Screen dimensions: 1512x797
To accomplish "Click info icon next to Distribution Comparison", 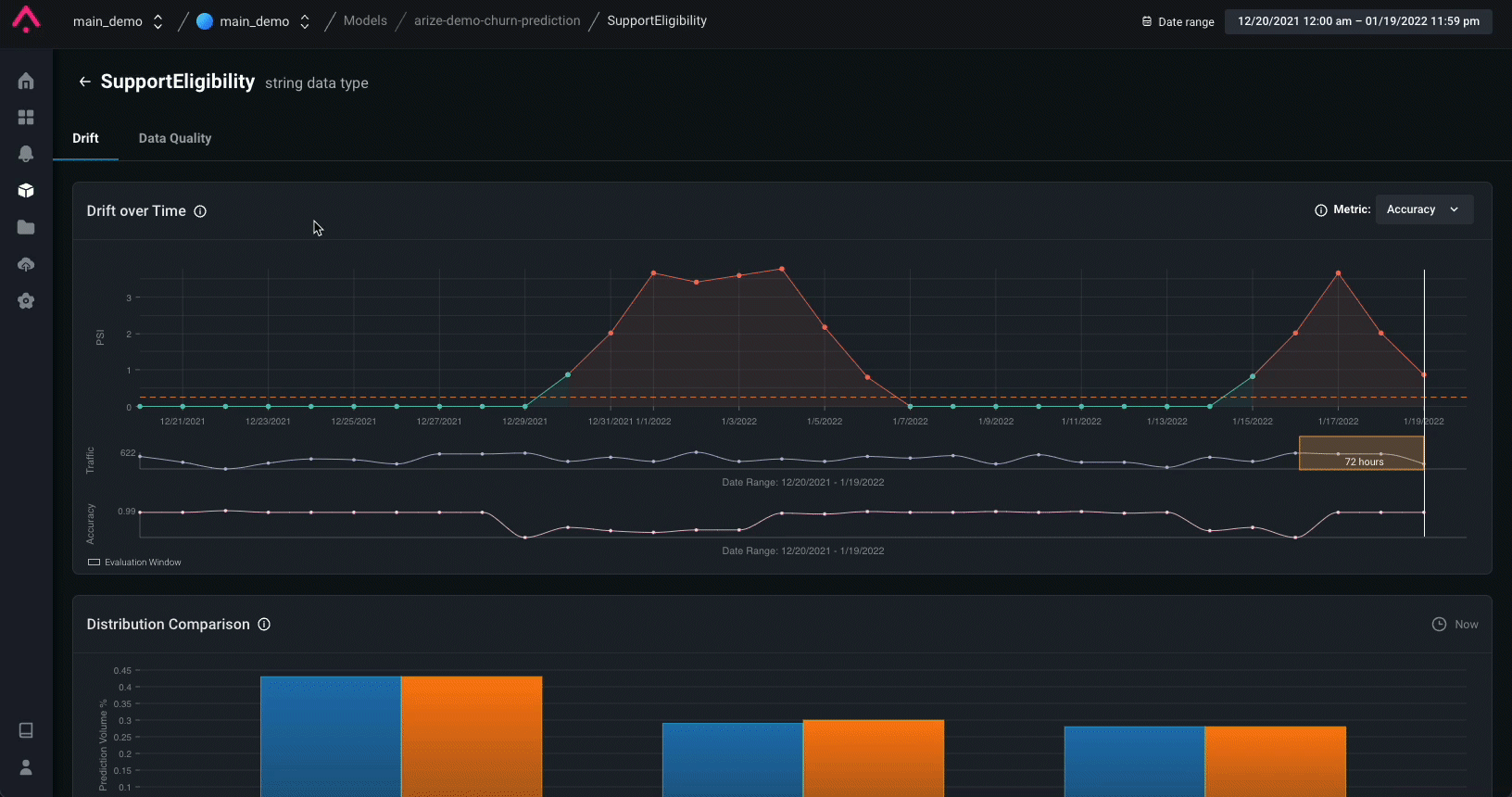I will pos(264,625).
